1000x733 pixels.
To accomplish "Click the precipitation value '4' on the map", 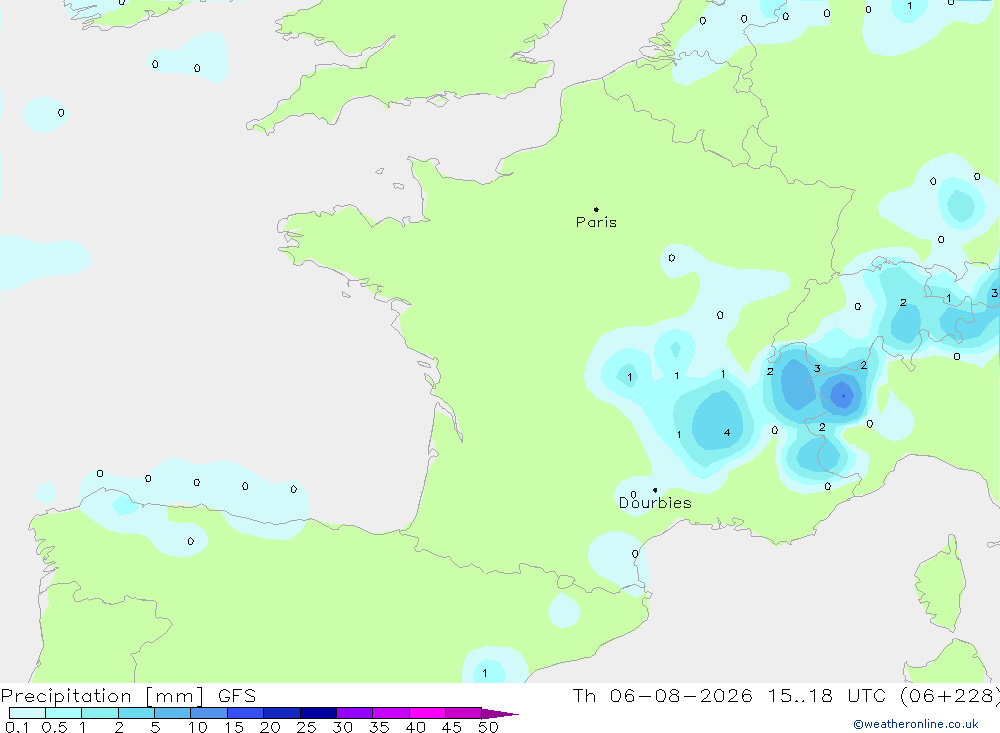I will click(727, 433).
